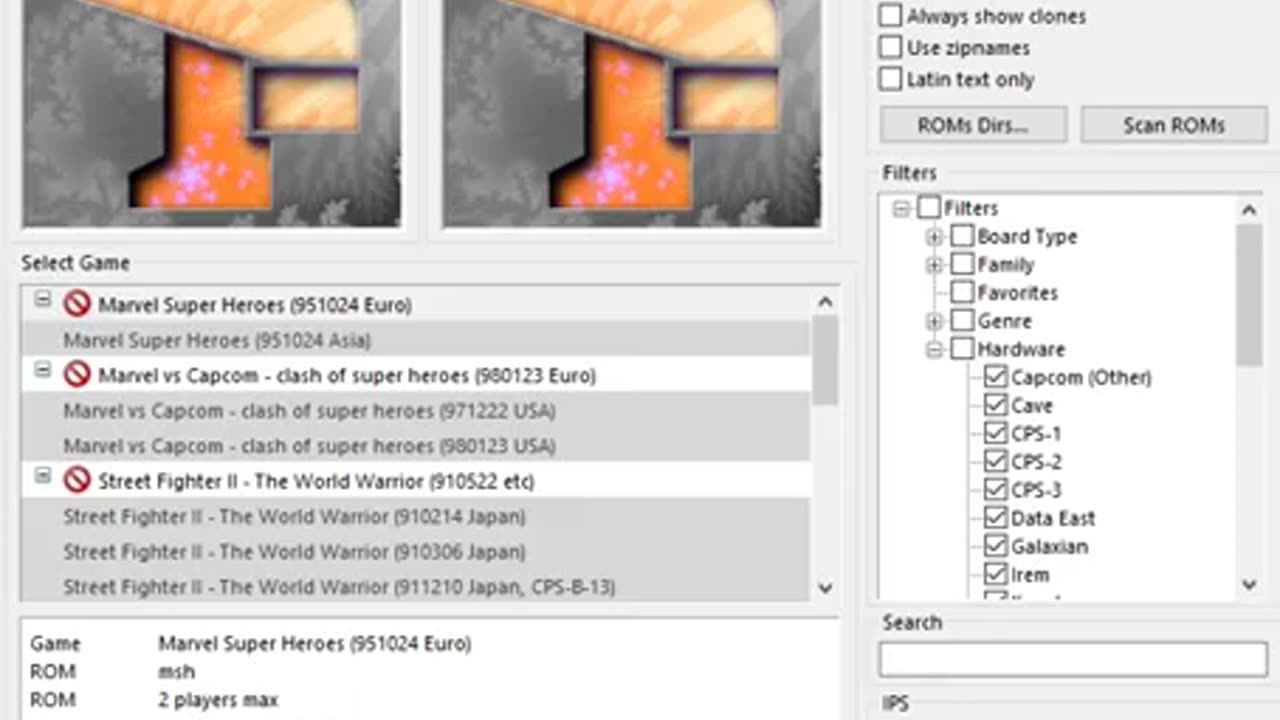Click the filters tree scrollbar up arrow
The height and width of the screenshot is (720, 1280).
[x=1249, y=209]
